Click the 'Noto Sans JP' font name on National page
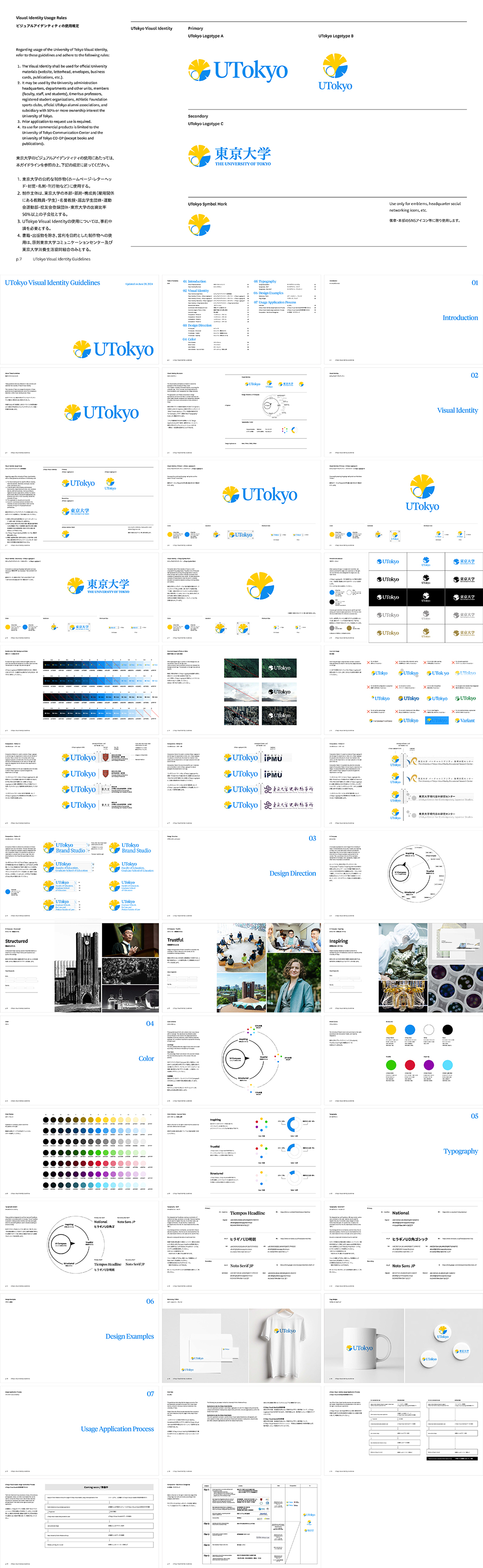This screenshot has width=483, height=1568. point(404,1265)
